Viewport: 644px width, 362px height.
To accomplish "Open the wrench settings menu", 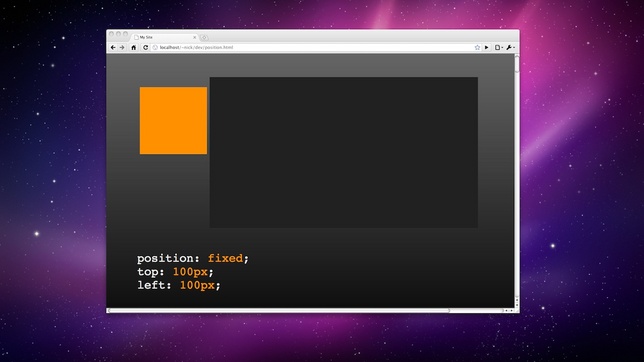I will tap(510, 48).
